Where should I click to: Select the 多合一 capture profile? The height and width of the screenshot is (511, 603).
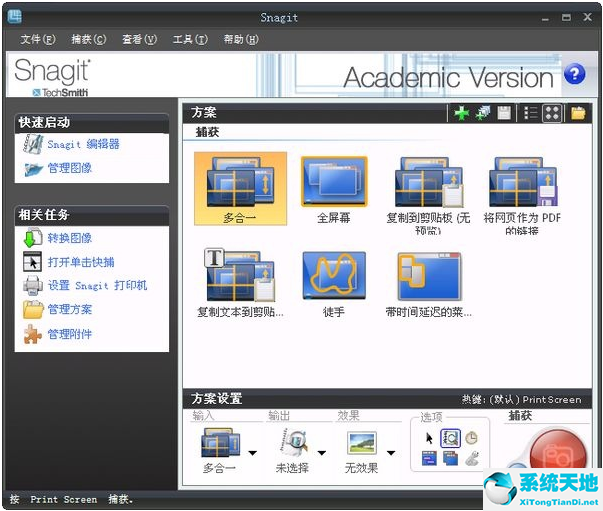click(x=240, y=188)
